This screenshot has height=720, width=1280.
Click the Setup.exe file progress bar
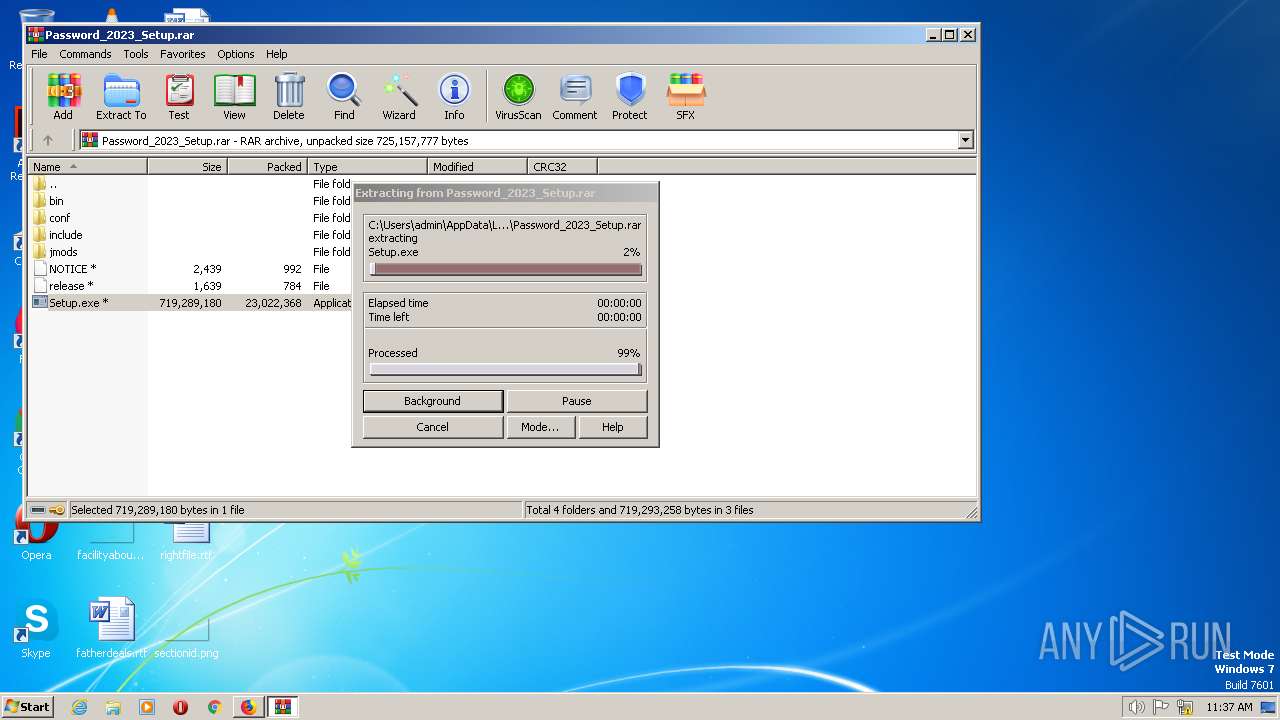(505, 269)
